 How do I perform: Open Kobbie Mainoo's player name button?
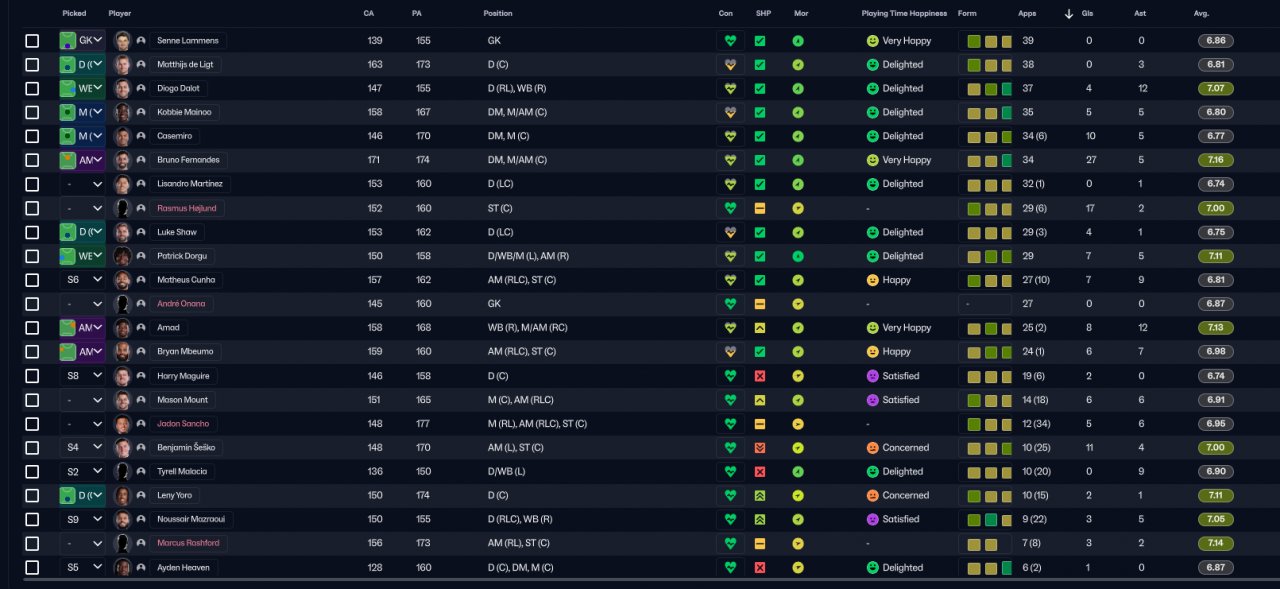[x=184, y=113]
